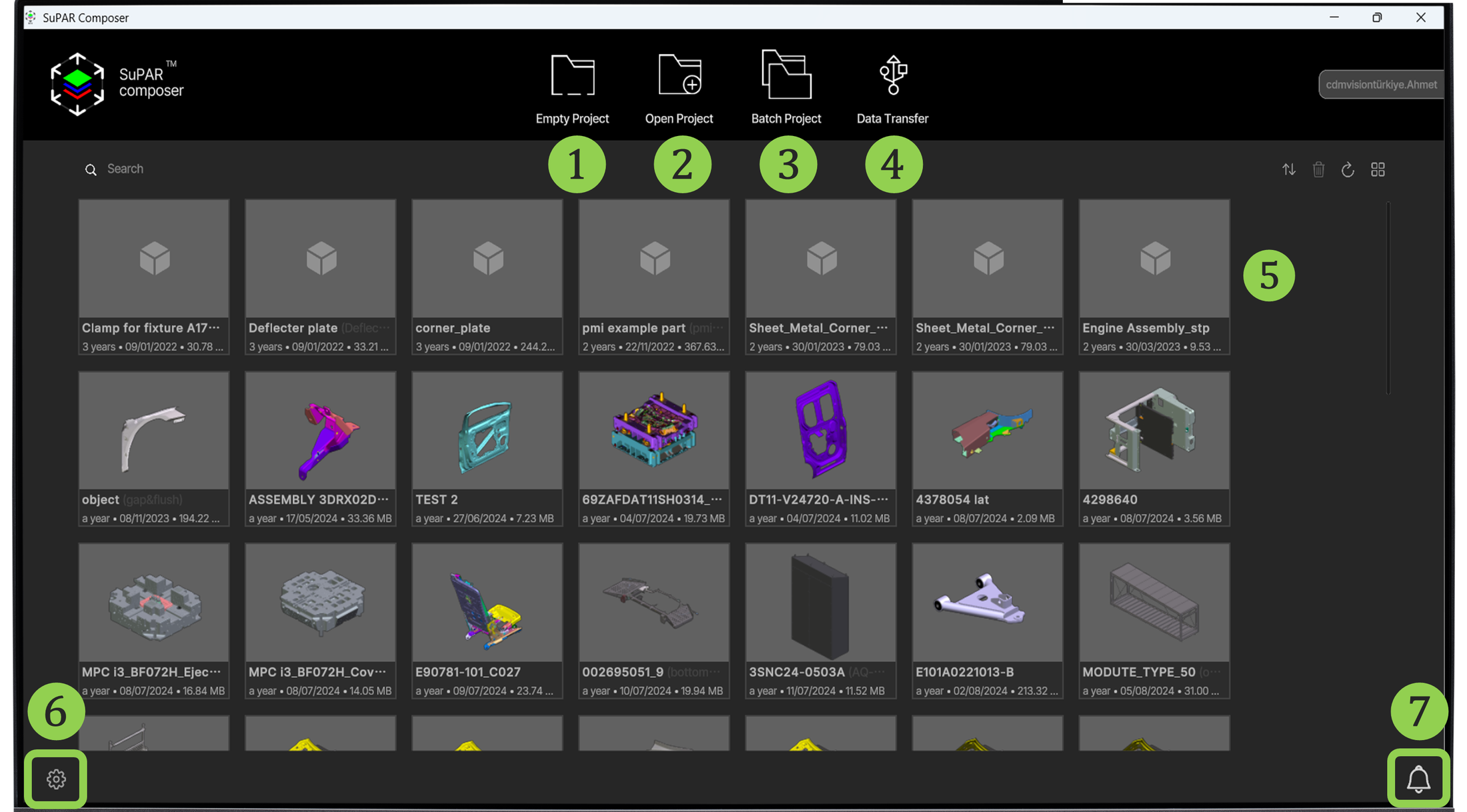
Task: Click the 'Batch Project' label text
Action: (786, 119)
